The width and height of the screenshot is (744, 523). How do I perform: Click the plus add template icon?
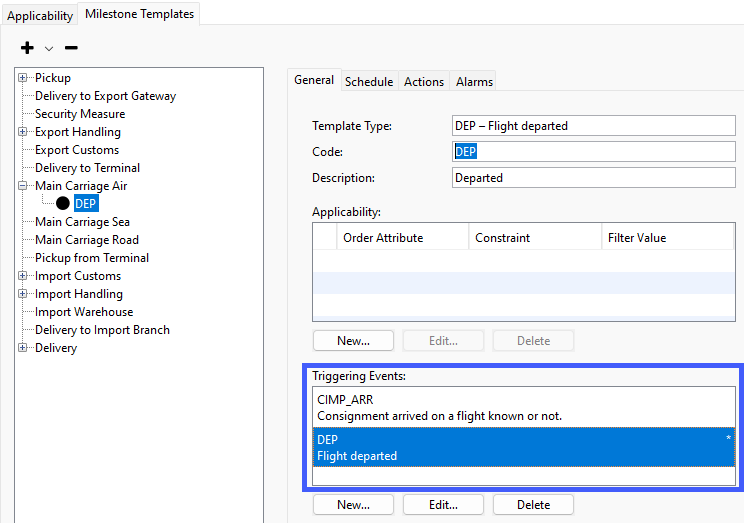point(27,47)
